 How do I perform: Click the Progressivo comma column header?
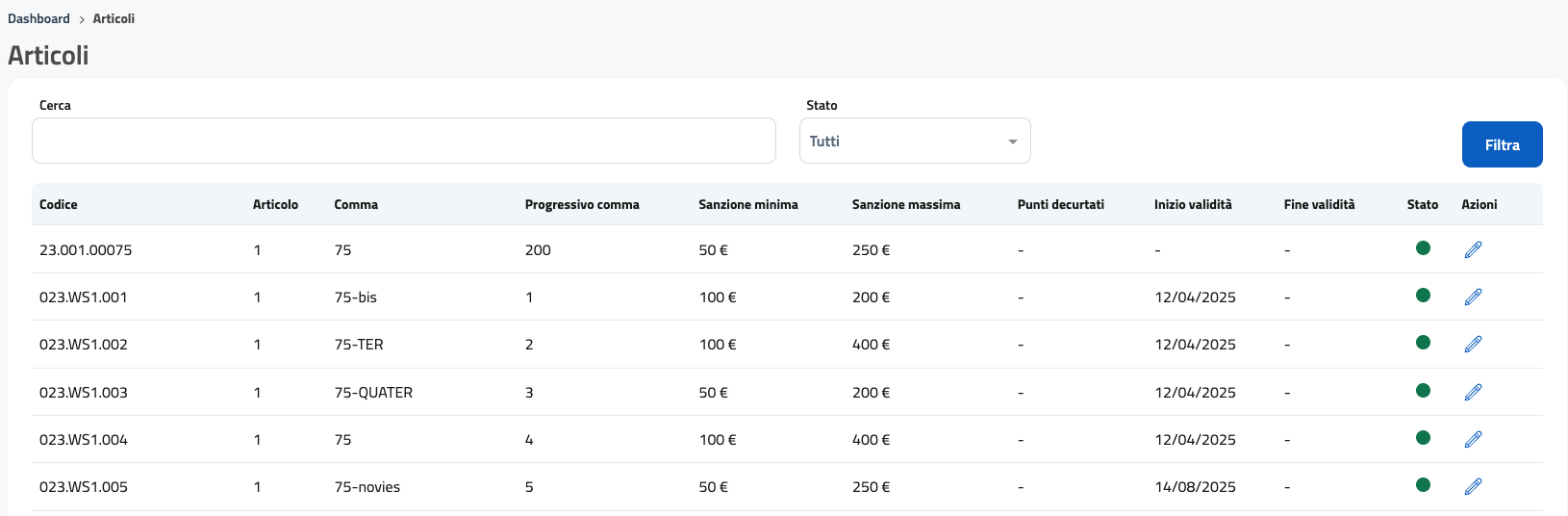point(581,205)
